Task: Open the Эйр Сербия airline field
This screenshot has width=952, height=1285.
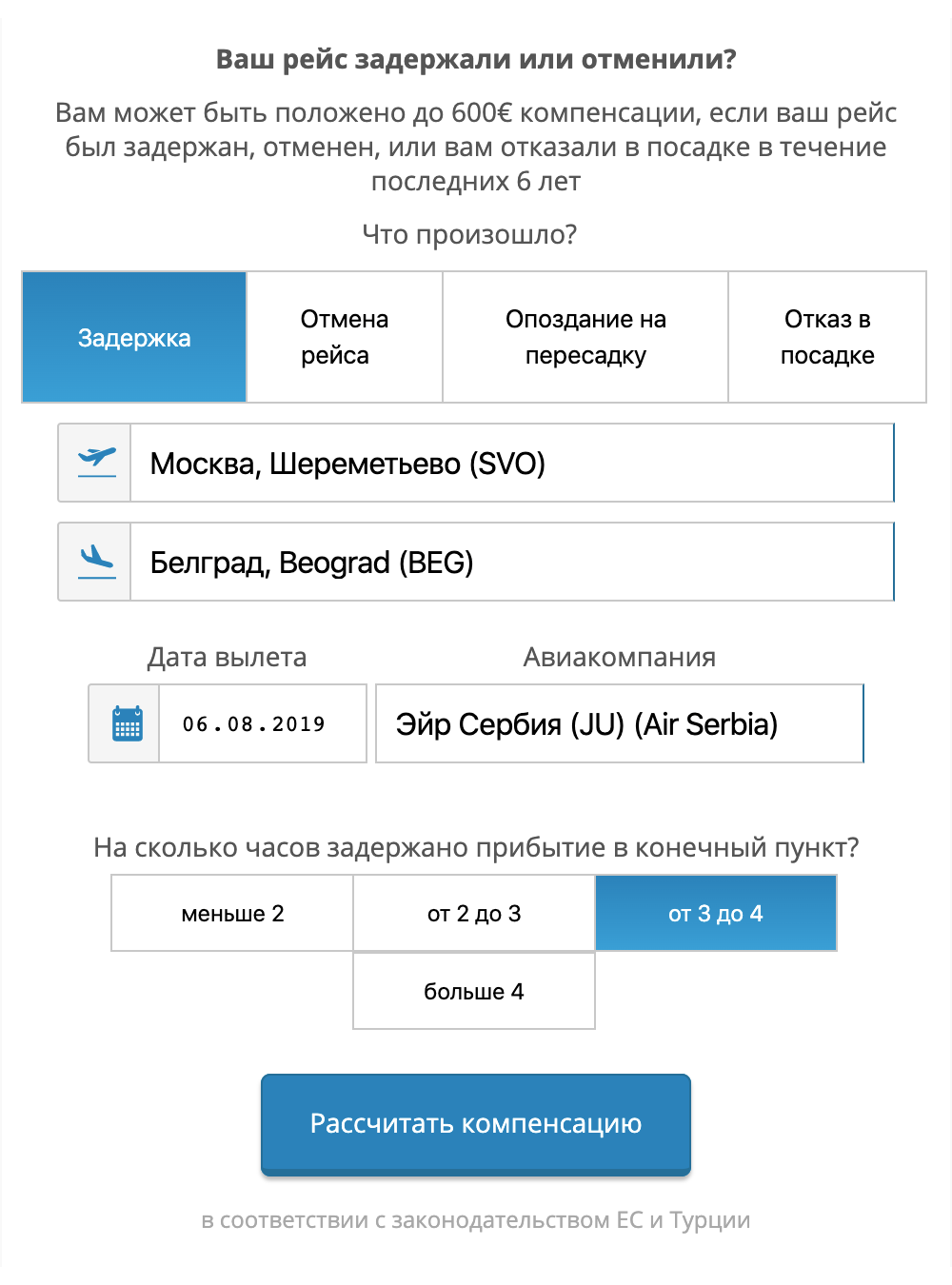Action: click(620, 723)
